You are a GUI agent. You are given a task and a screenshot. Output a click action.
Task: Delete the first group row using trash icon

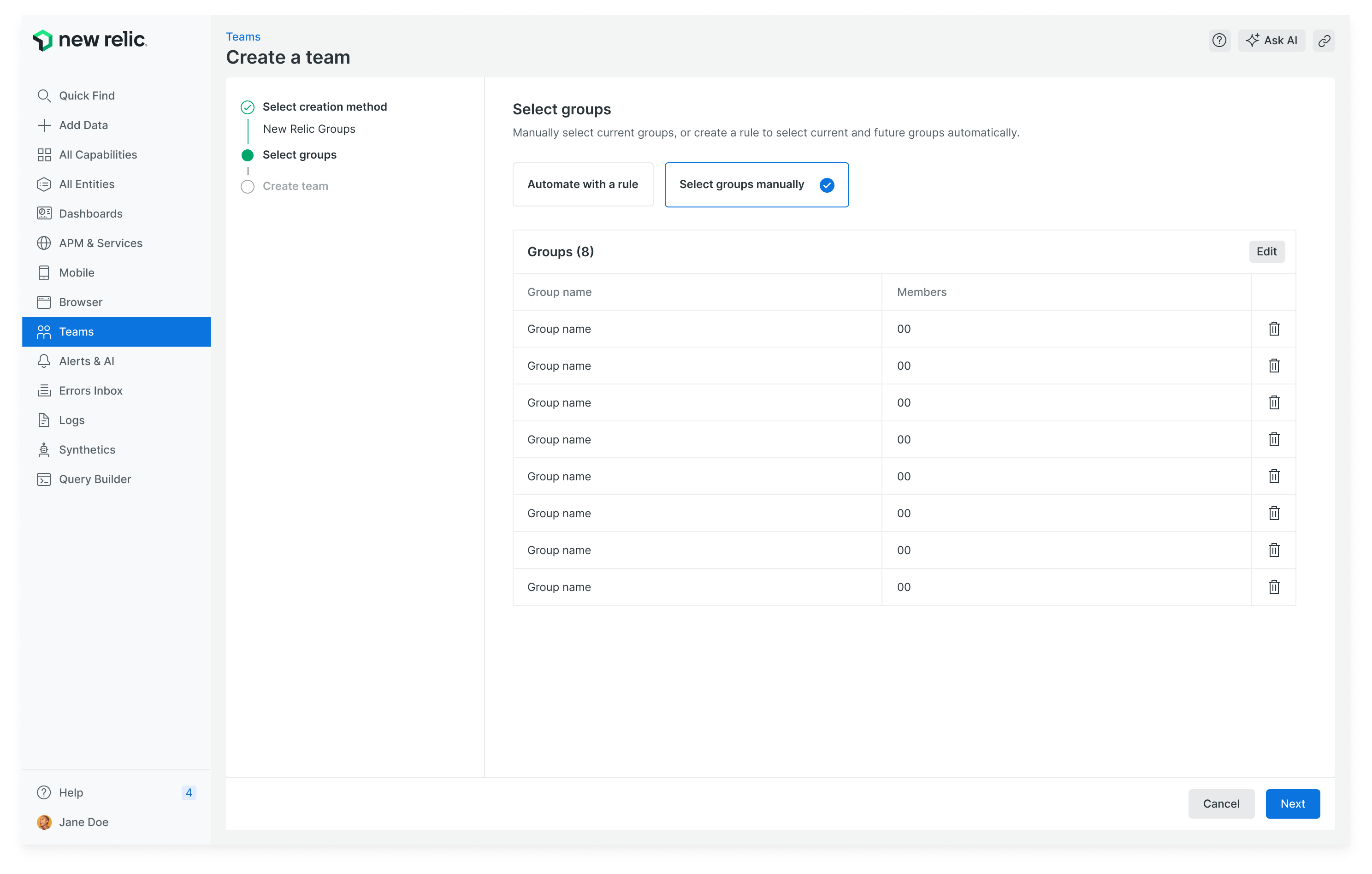pyautogui.click(x=1273, y=329)
